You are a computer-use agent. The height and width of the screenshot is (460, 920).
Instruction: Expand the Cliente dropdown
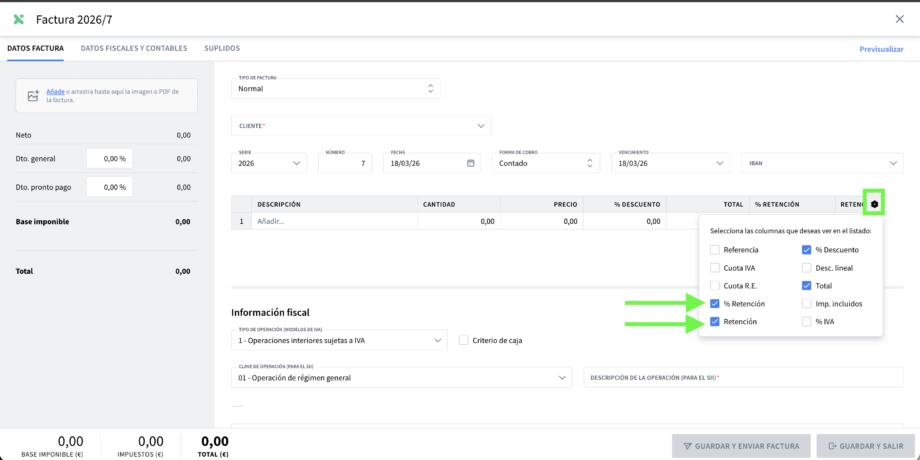pos(480,126)
